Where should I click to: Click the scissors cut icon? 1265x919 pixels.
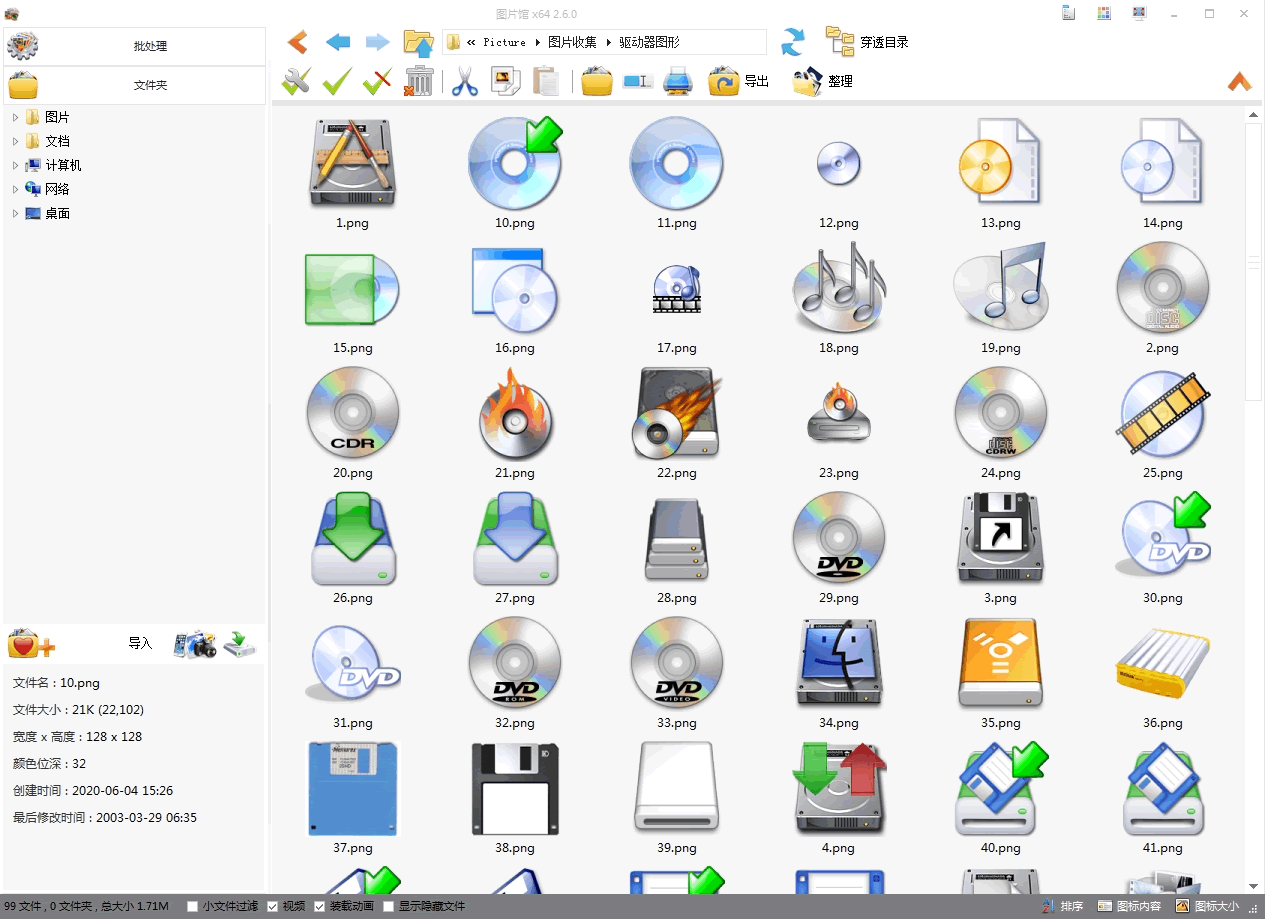click(x=464, y=81)
